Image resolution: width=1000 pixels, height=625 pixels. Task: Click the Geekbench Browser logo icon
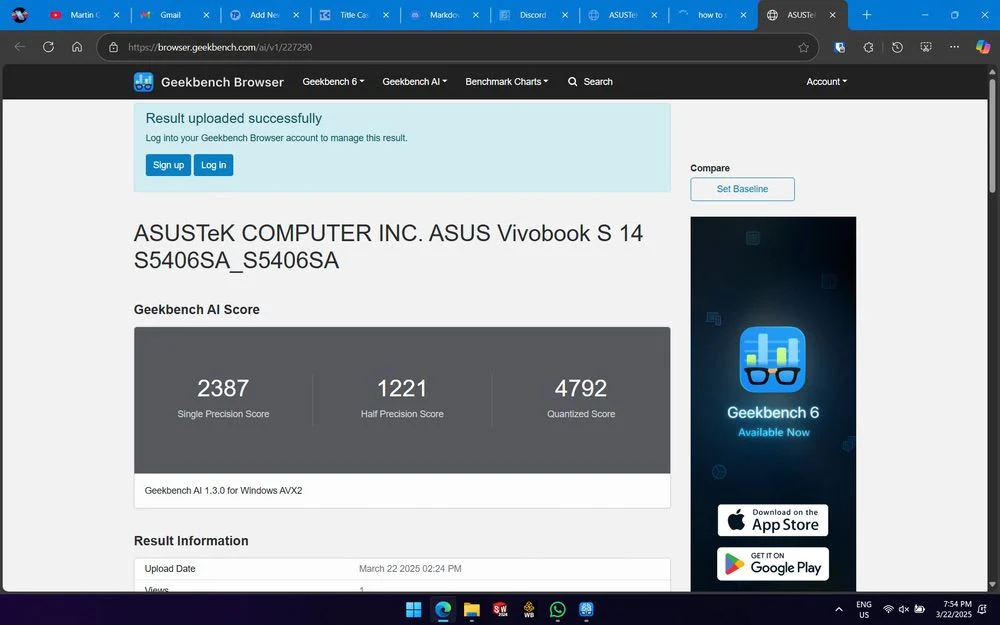click(x=143, y=82)
